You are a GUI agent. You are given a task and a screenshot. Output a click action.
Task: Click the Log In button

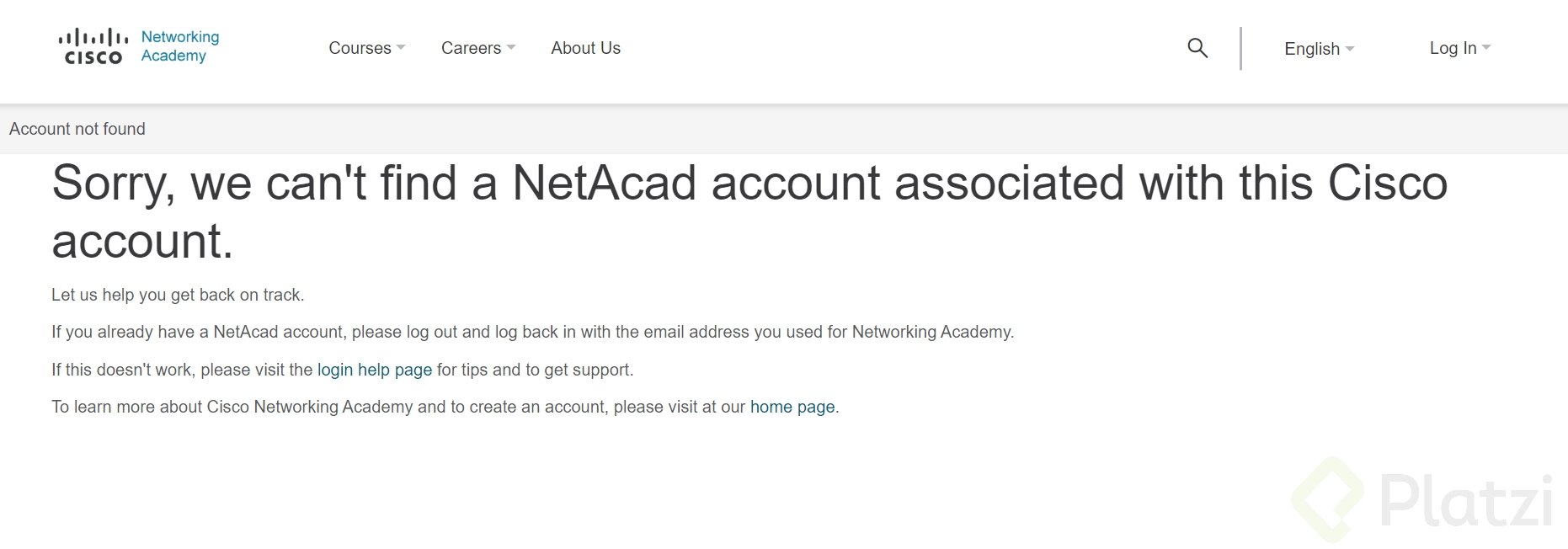(1453, 48)
